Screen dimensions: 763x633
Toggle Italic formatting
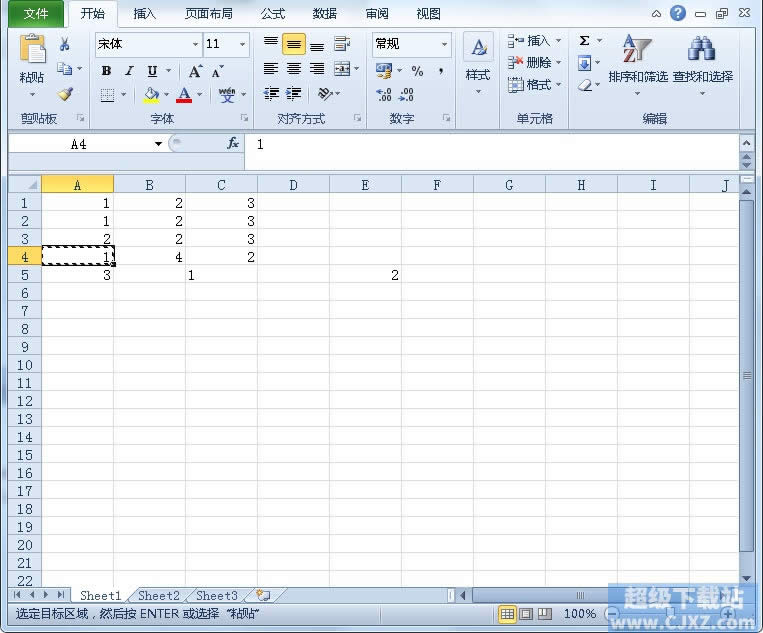(129, 71)
